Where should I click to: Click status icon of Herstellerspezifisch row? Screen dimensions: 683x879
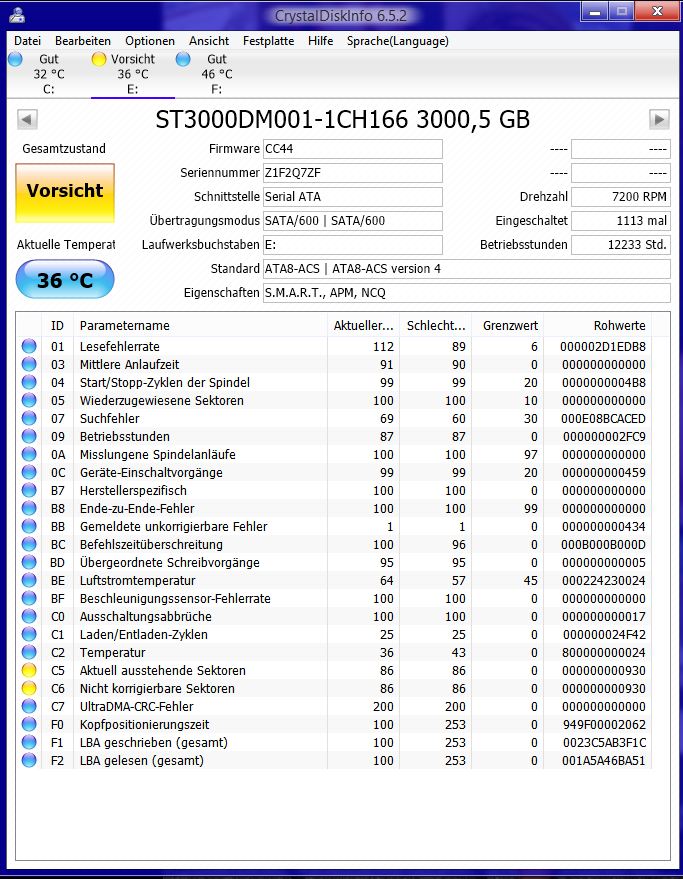click(x=29, y=491)
